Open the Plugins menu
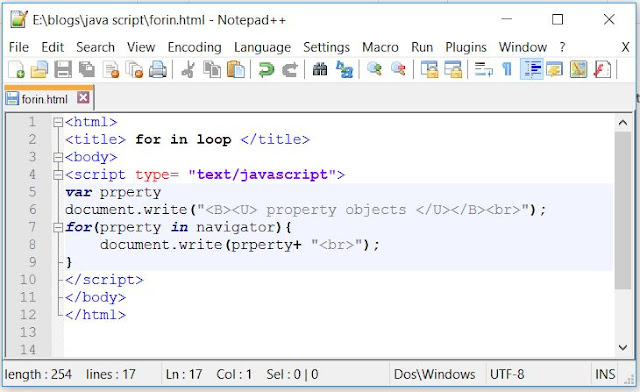 [x=466, y=47]
